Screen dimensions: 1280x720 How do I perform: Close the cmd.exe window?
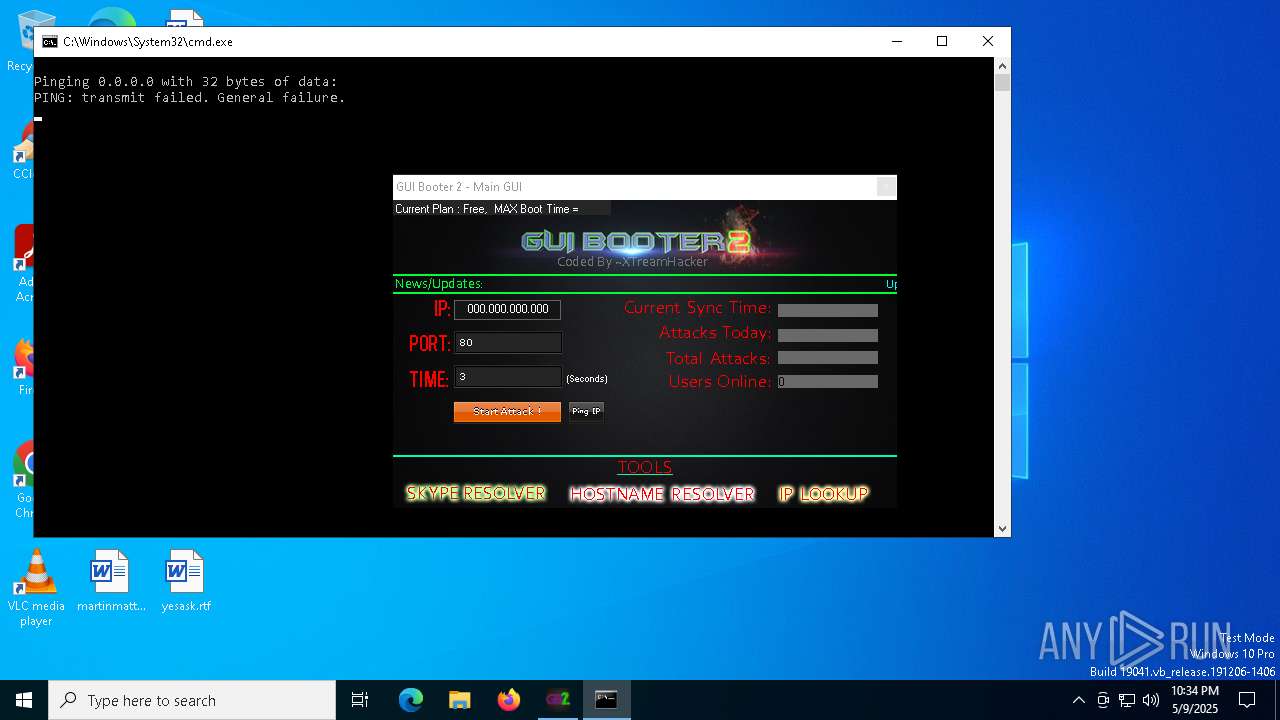987,41
